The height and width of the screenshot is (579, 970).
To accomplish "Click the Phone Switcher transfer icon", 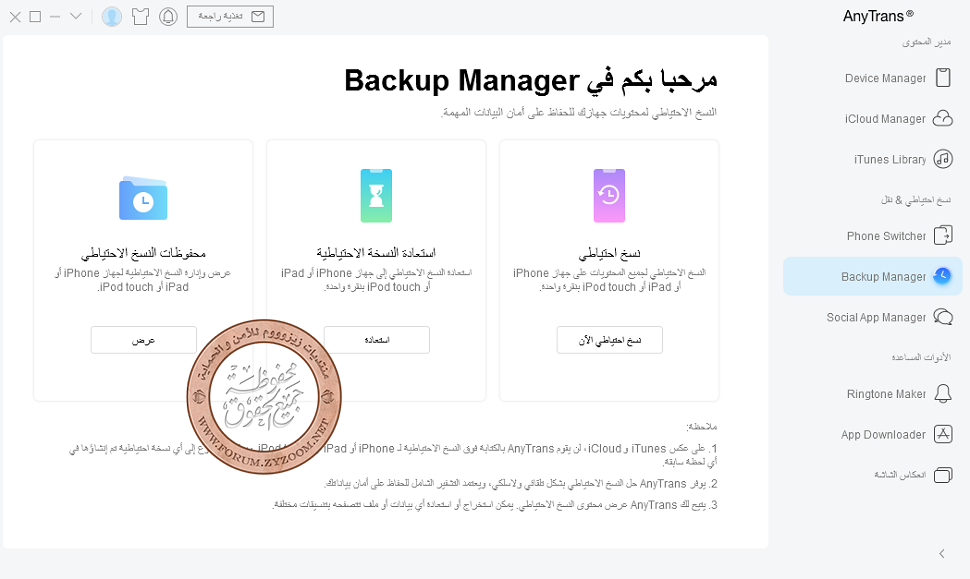I will (x=943, y=236).
